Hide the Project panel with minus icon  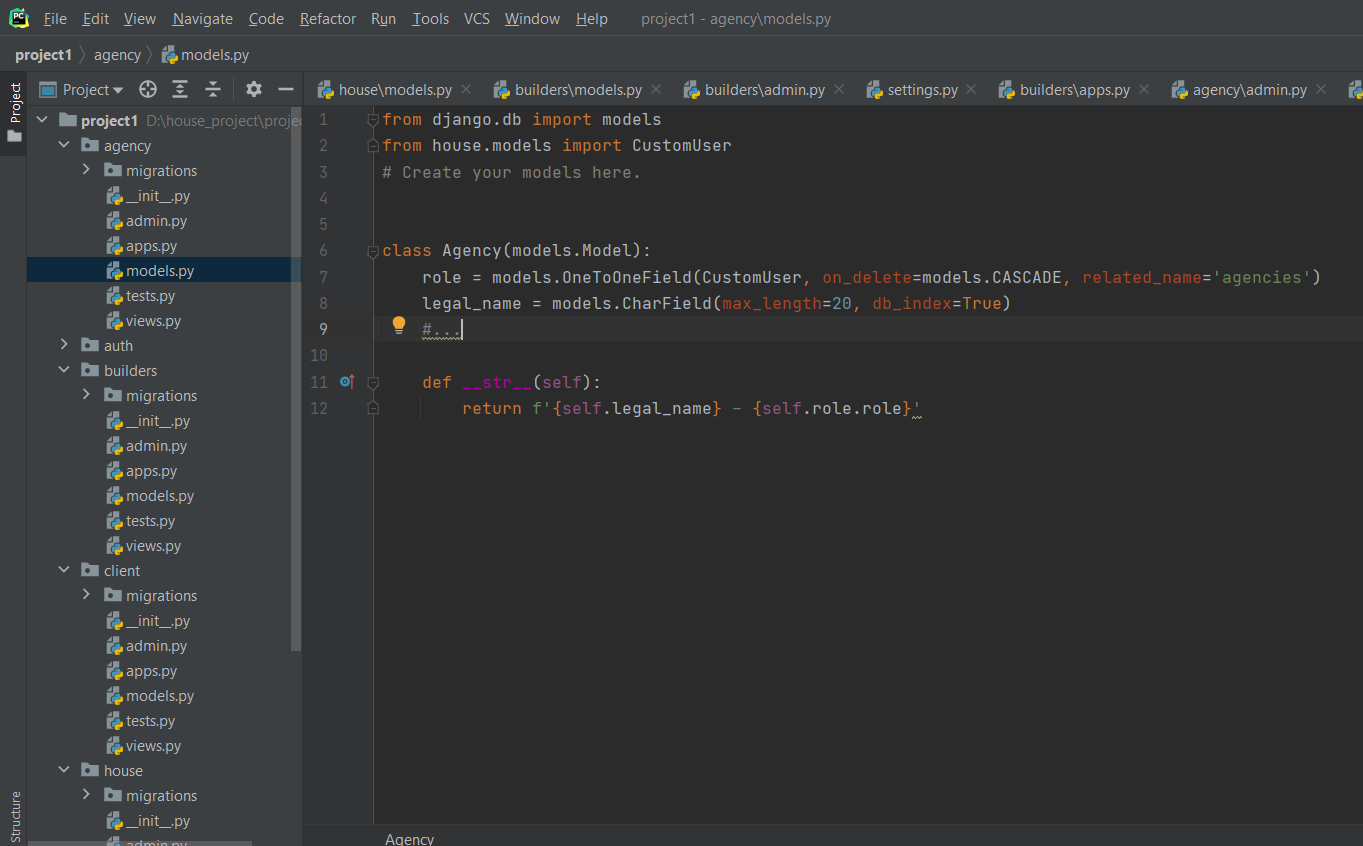click(286, 89)
